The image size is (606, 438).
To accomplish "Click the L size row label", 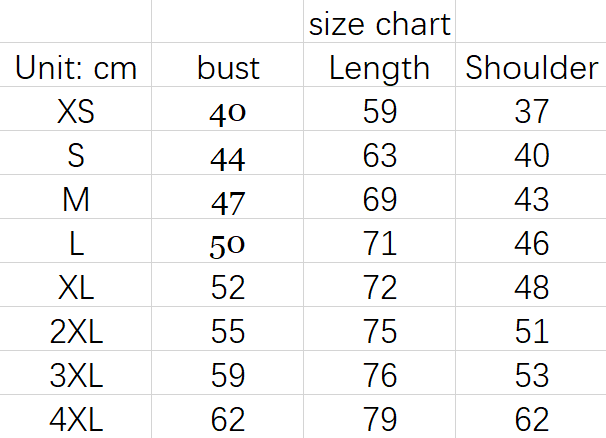I will (x=76, y=243).
